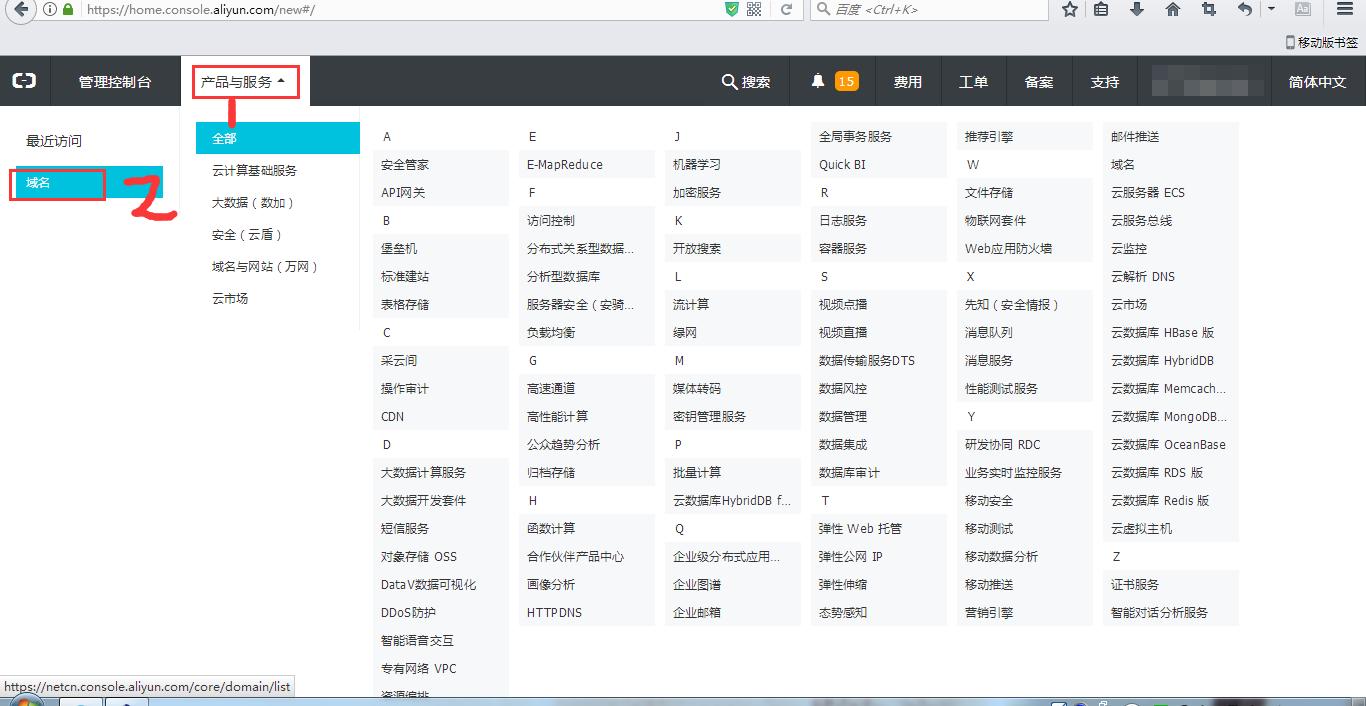Click the 移动版书签 bookmark item
This screenshot has height=706, width=1366.
[1322, 42]
